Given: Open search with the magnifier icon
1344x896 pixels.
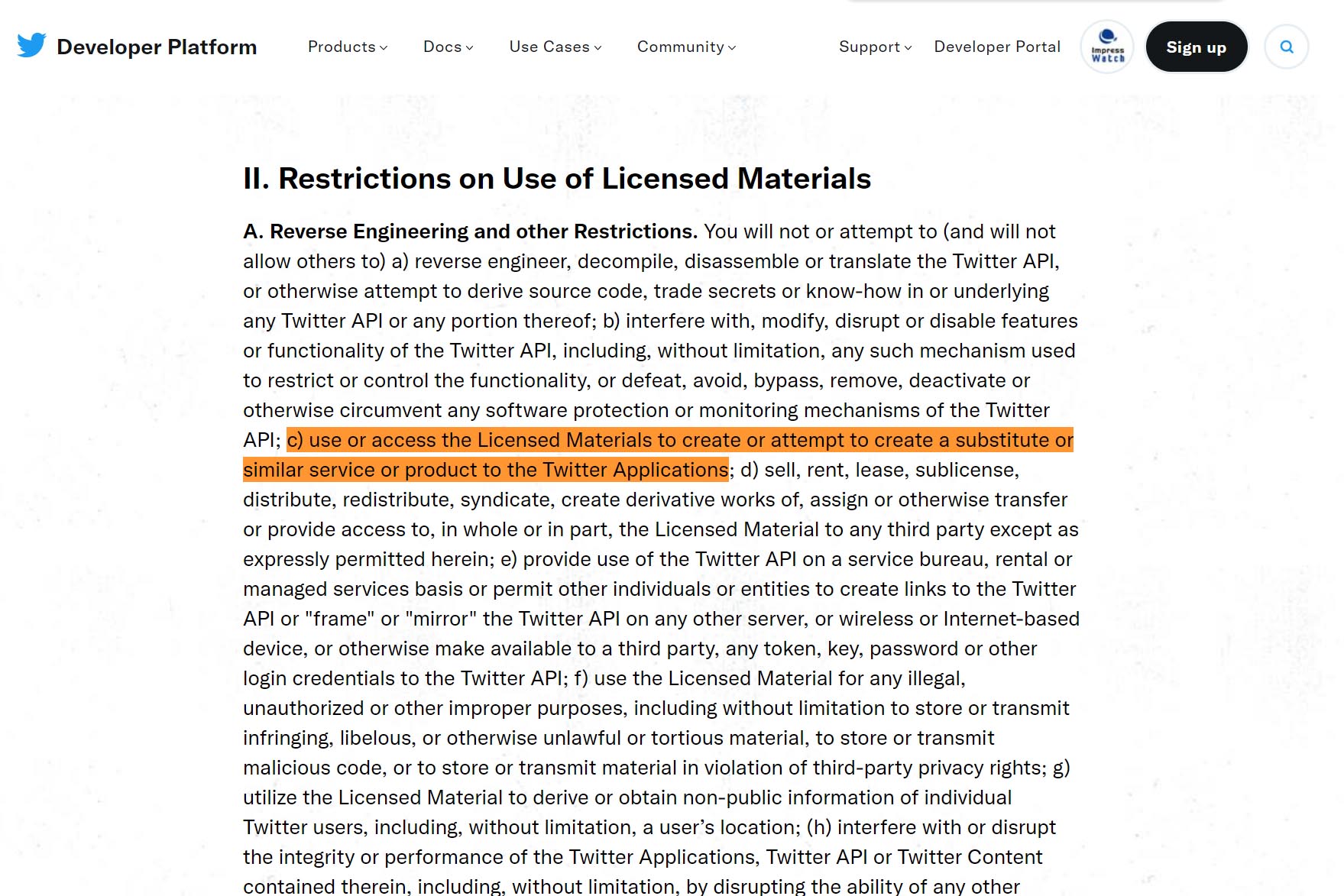Looking at the screenshot, I should 1286,47.
